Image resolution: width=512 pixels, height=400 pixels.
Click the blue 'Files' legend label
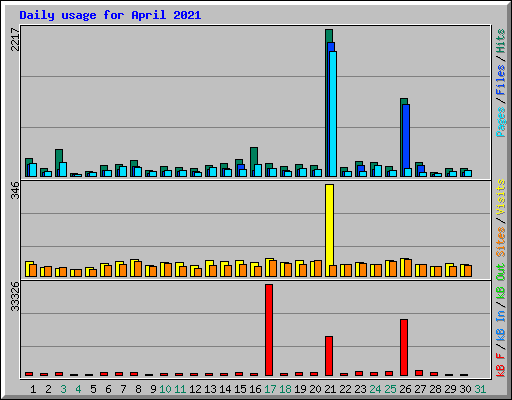point(500,80)
